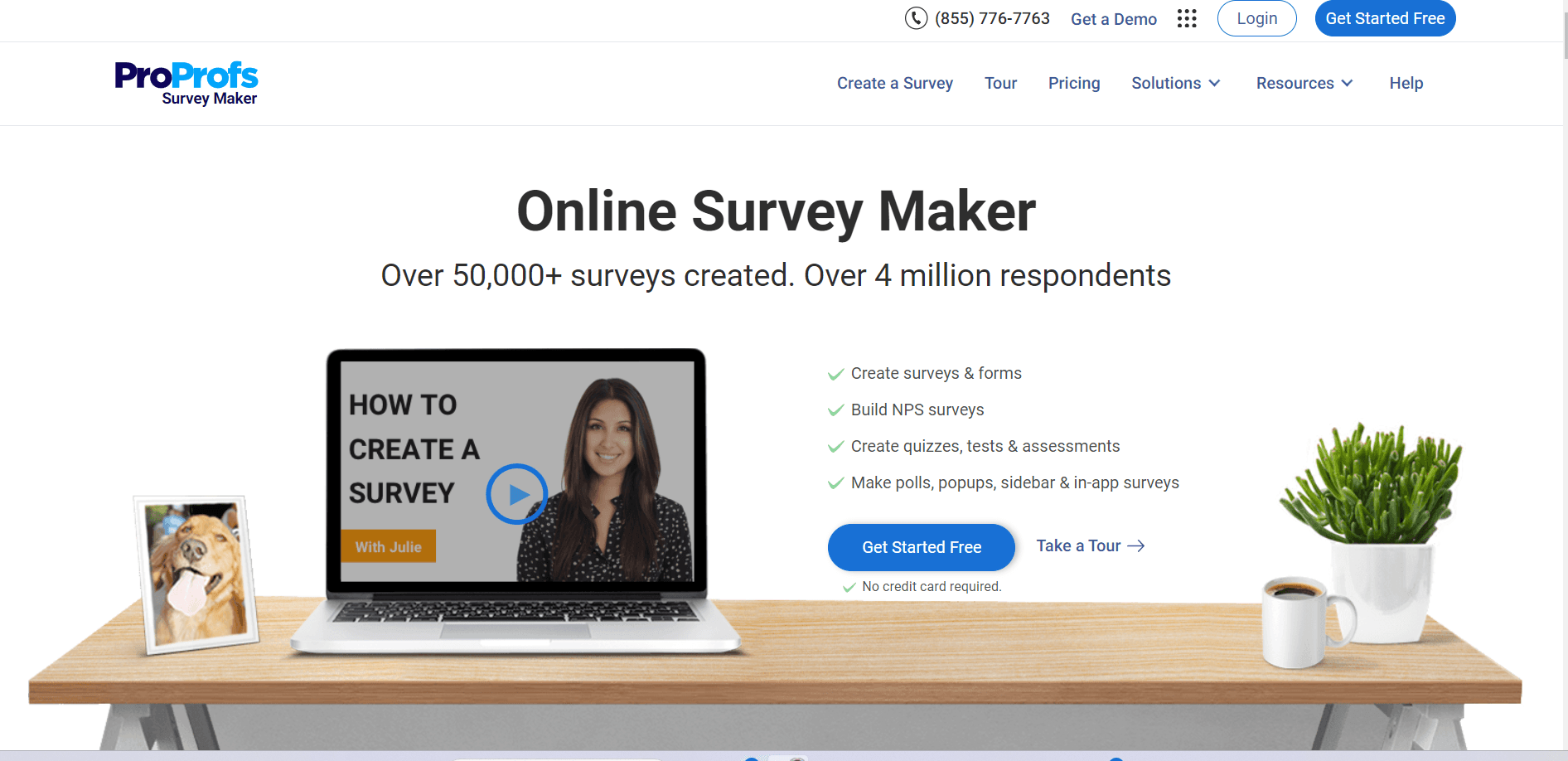This screenshot has width=1568, height=761.
Task: Click the phone icon beside the number
Action: [x=916, y=18]
